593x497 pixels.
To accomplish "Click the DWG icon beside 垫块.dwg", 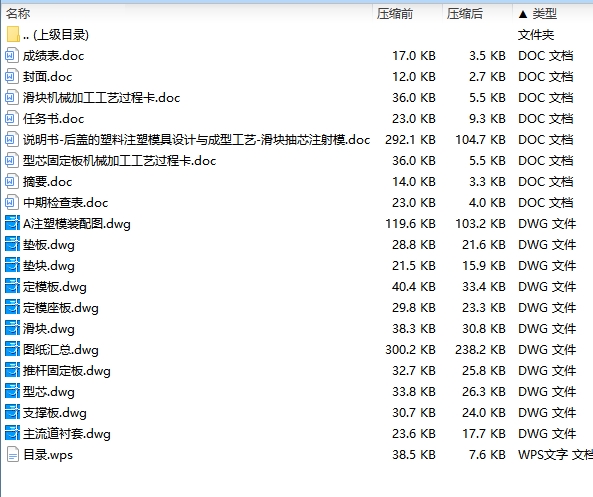I will coord(12,266).
